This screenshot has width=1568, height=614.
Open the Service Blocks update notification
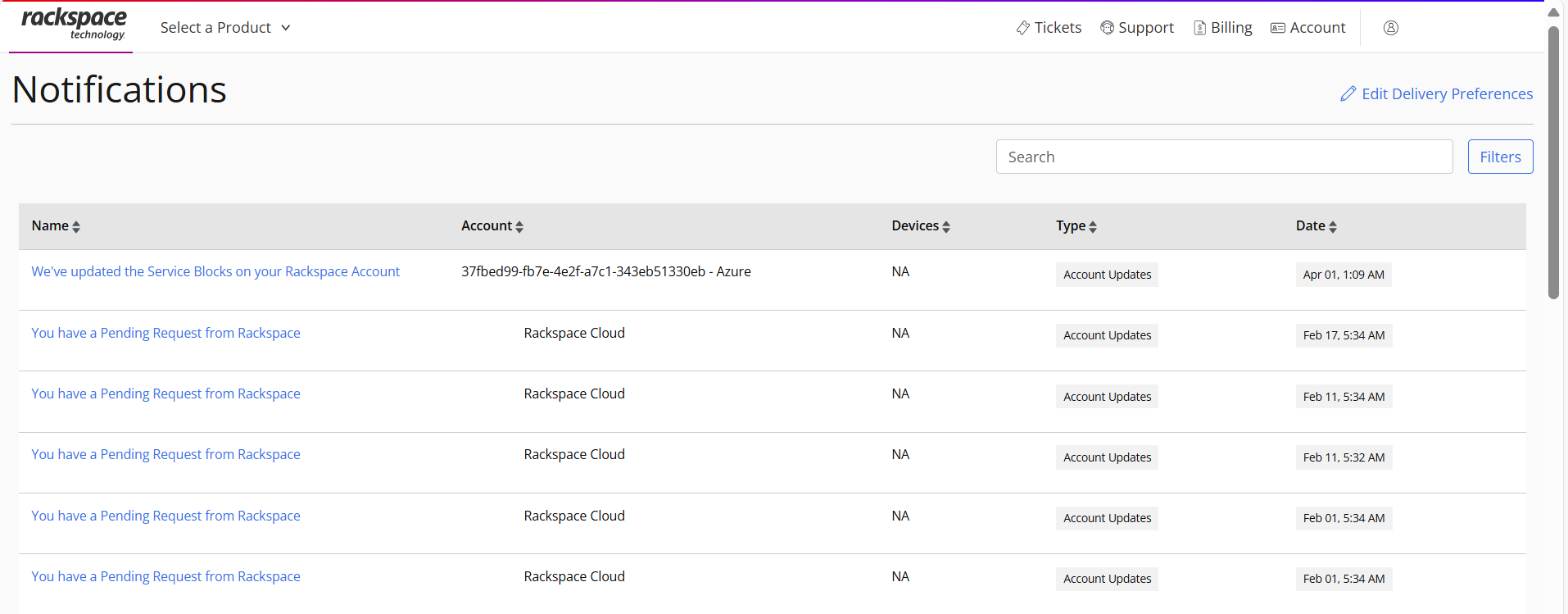click(215, 271)
